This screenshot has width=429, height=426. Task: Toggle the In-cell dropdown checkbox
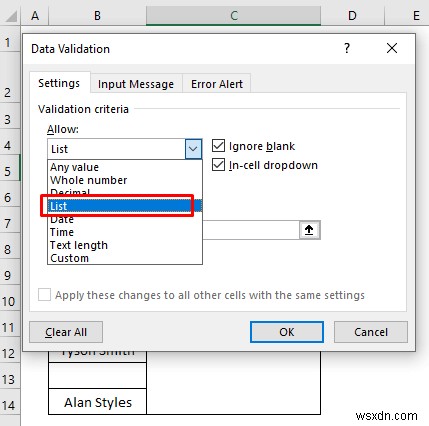pos(218,165)
